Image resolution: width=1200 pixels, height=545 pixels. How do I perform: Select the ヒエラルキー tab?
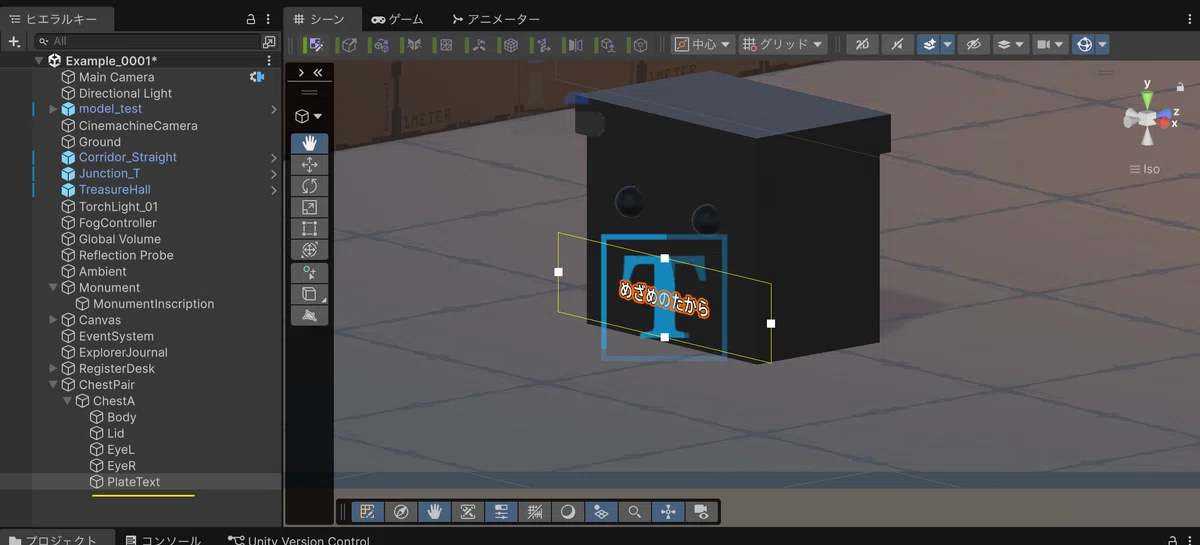pyautogui.click(x=57, y=19)
